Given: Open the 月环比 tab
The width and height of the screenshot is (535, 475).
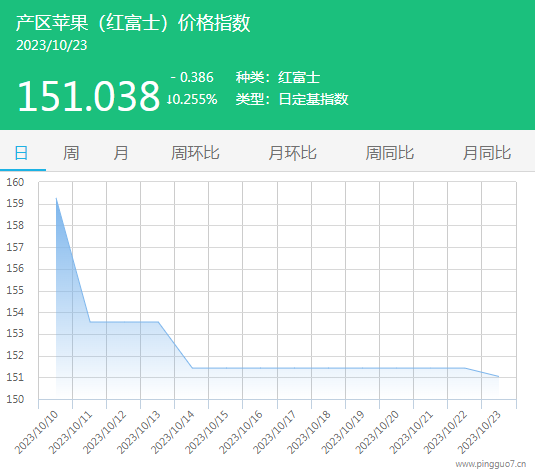Looking at the screenshot, I should point(292,153).
